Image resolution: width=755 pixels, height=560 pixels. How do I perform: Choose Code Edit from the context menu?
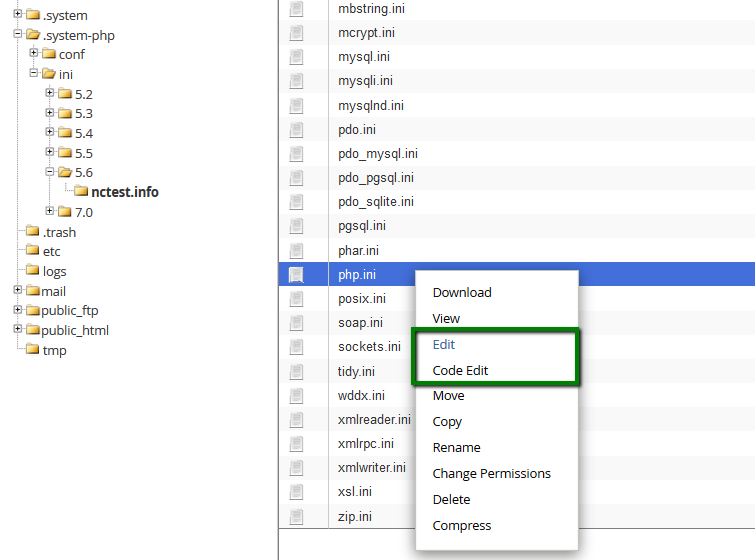[460, 370]
